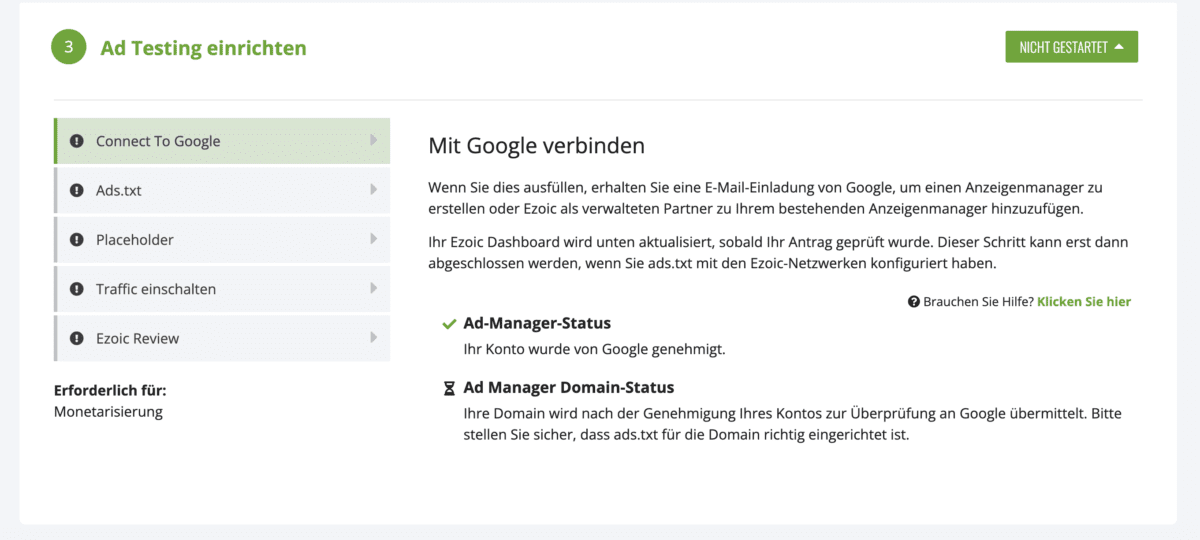Click the Brauchen Sie Hilfe? text

coord(978,301)
